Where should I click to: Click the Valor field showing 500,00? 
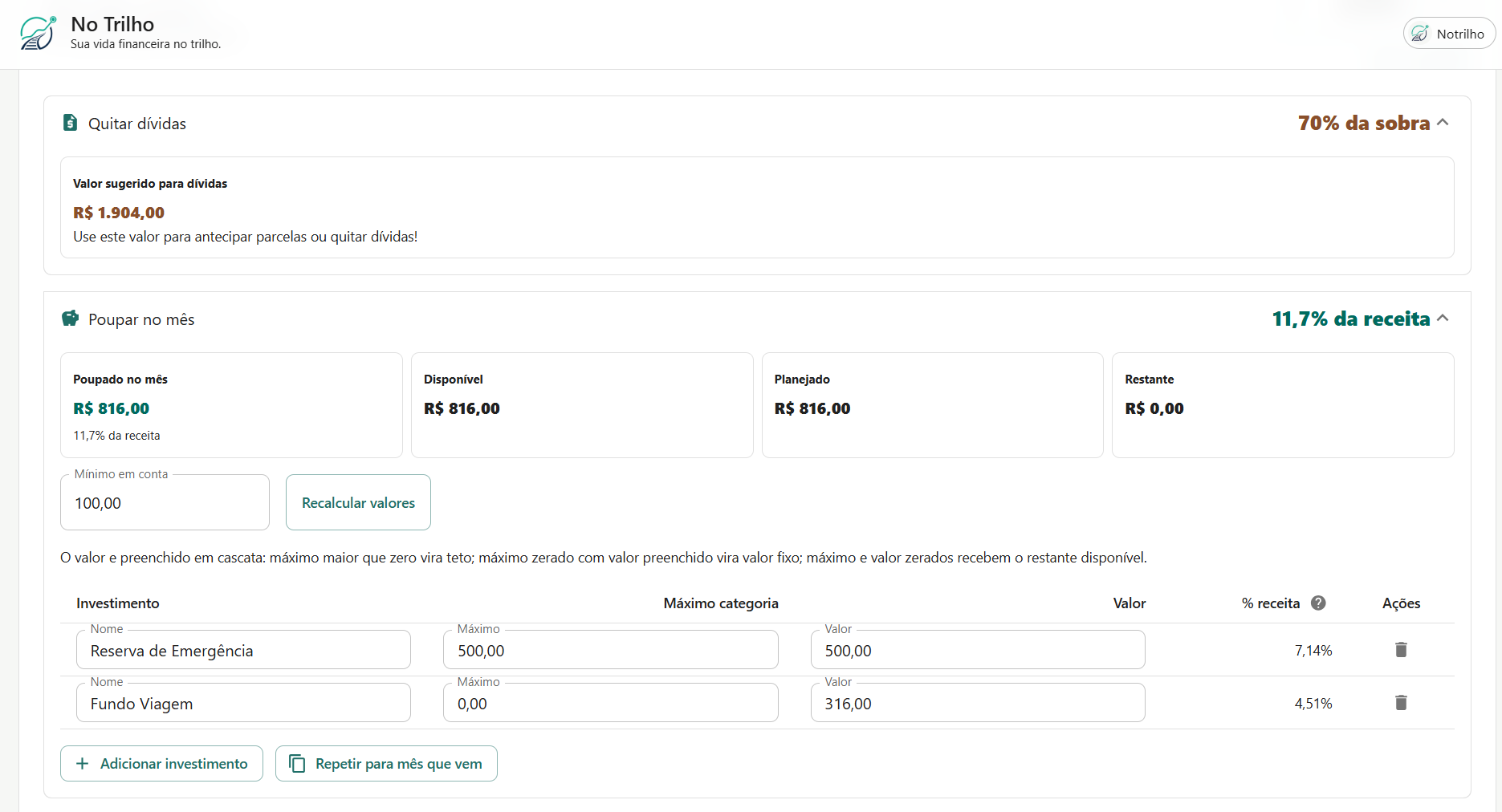[x=978, y=650]
